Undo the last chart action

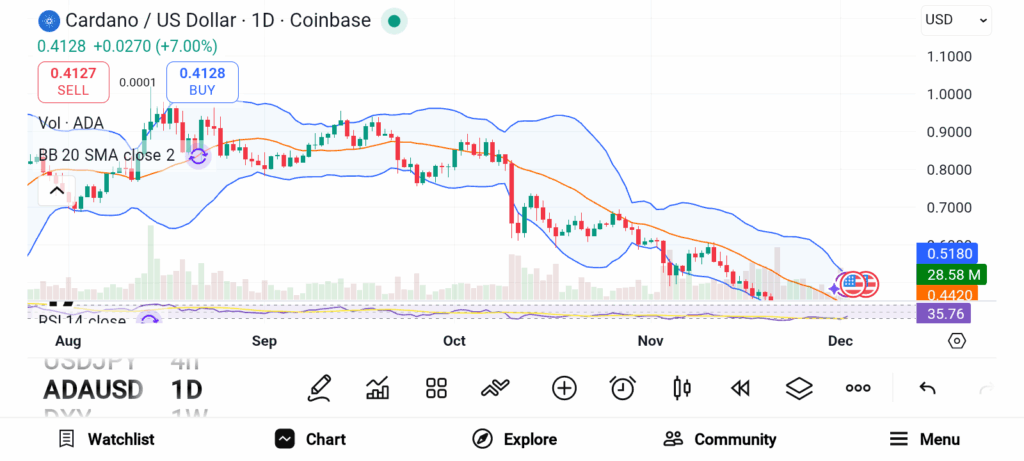tap(927, 388)
